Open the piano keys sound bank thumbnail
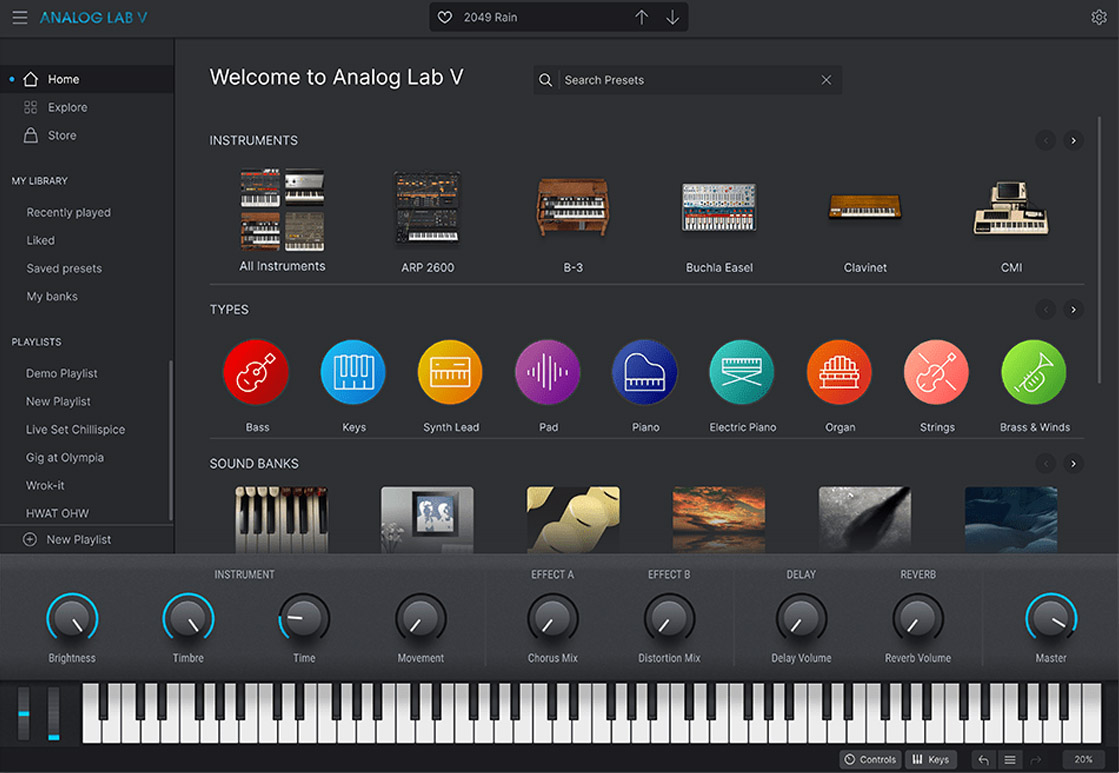Viewport: 1119px width, 773px height. 282,520
